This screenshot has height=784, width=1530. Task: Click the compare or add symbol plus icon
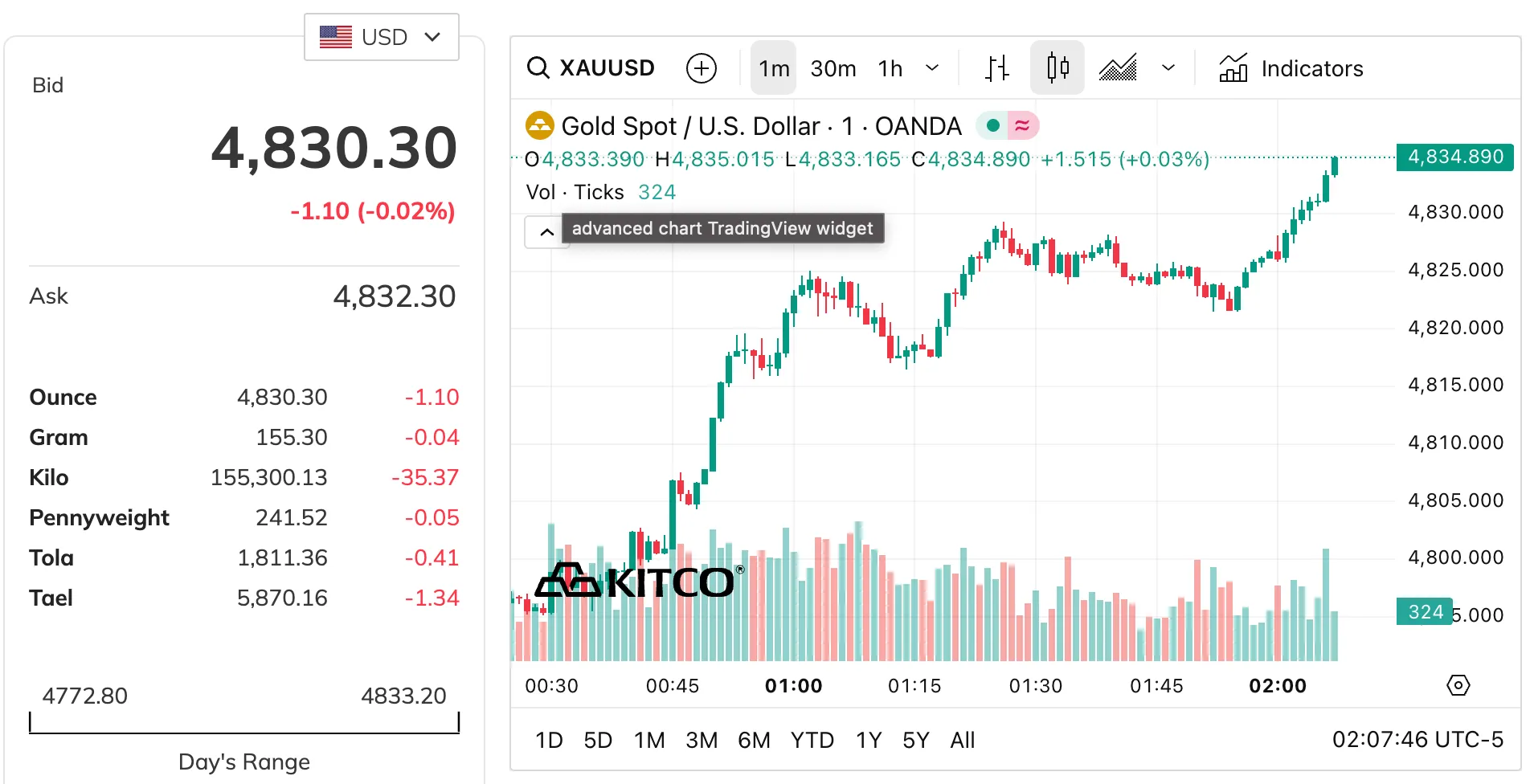[702, 68]
